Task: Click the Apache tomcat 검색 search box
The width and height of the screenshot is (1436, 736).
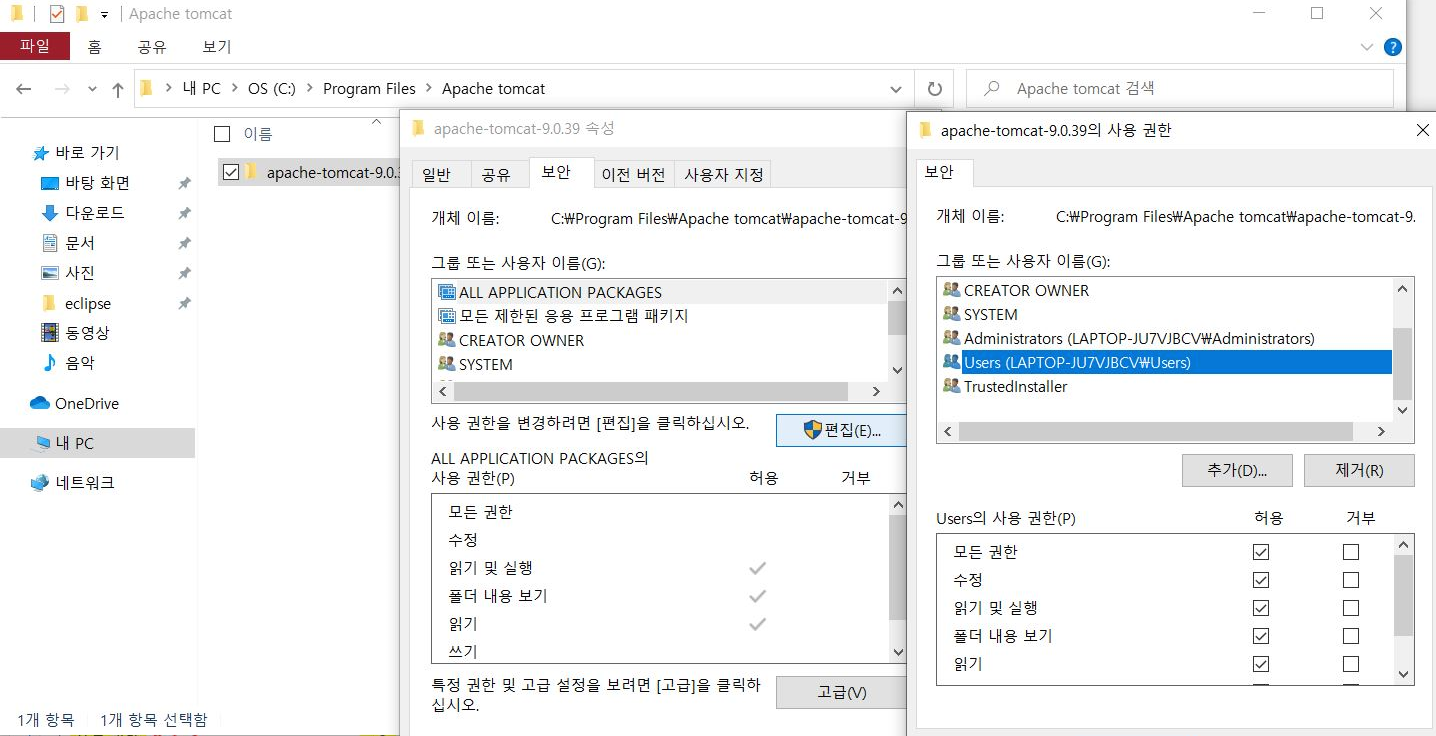Action: point(1180,89)
